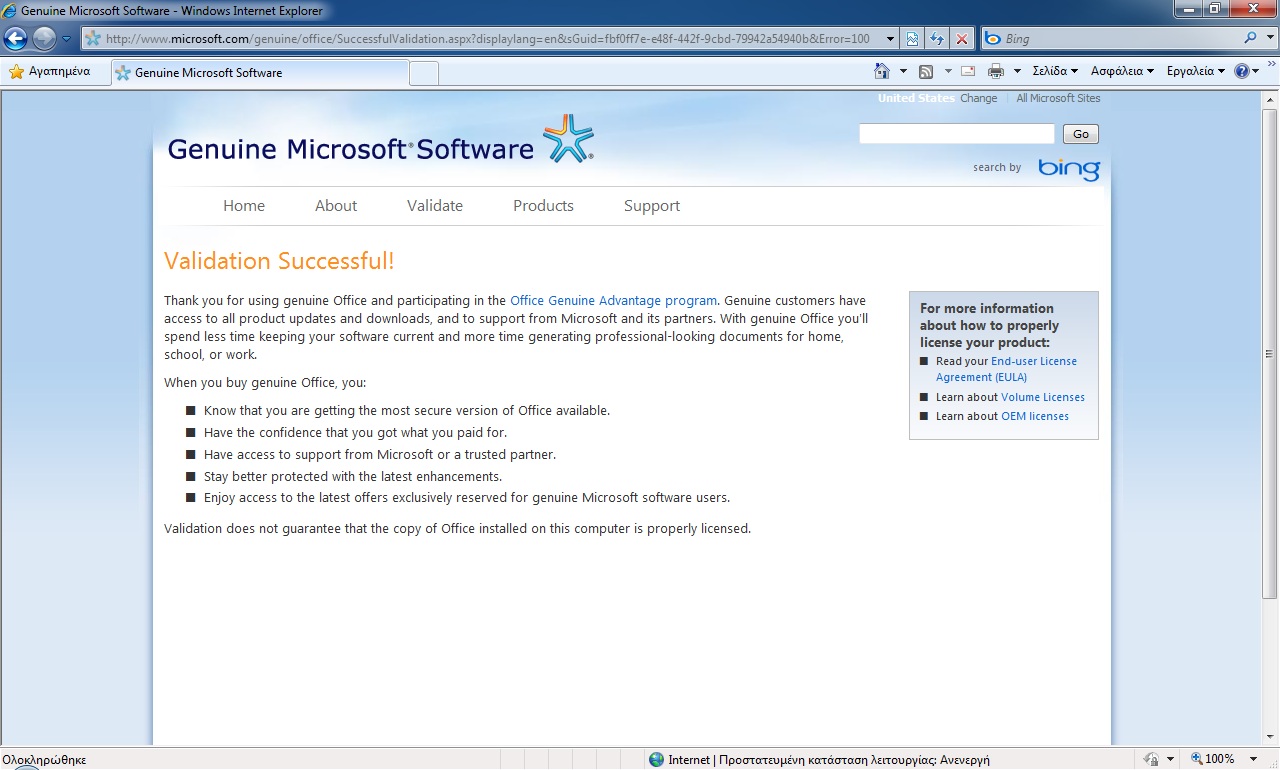Open Favorites (Αγαπημένα) star button
The height and width of the screenshot is (770, 1280).
[49, 72]
